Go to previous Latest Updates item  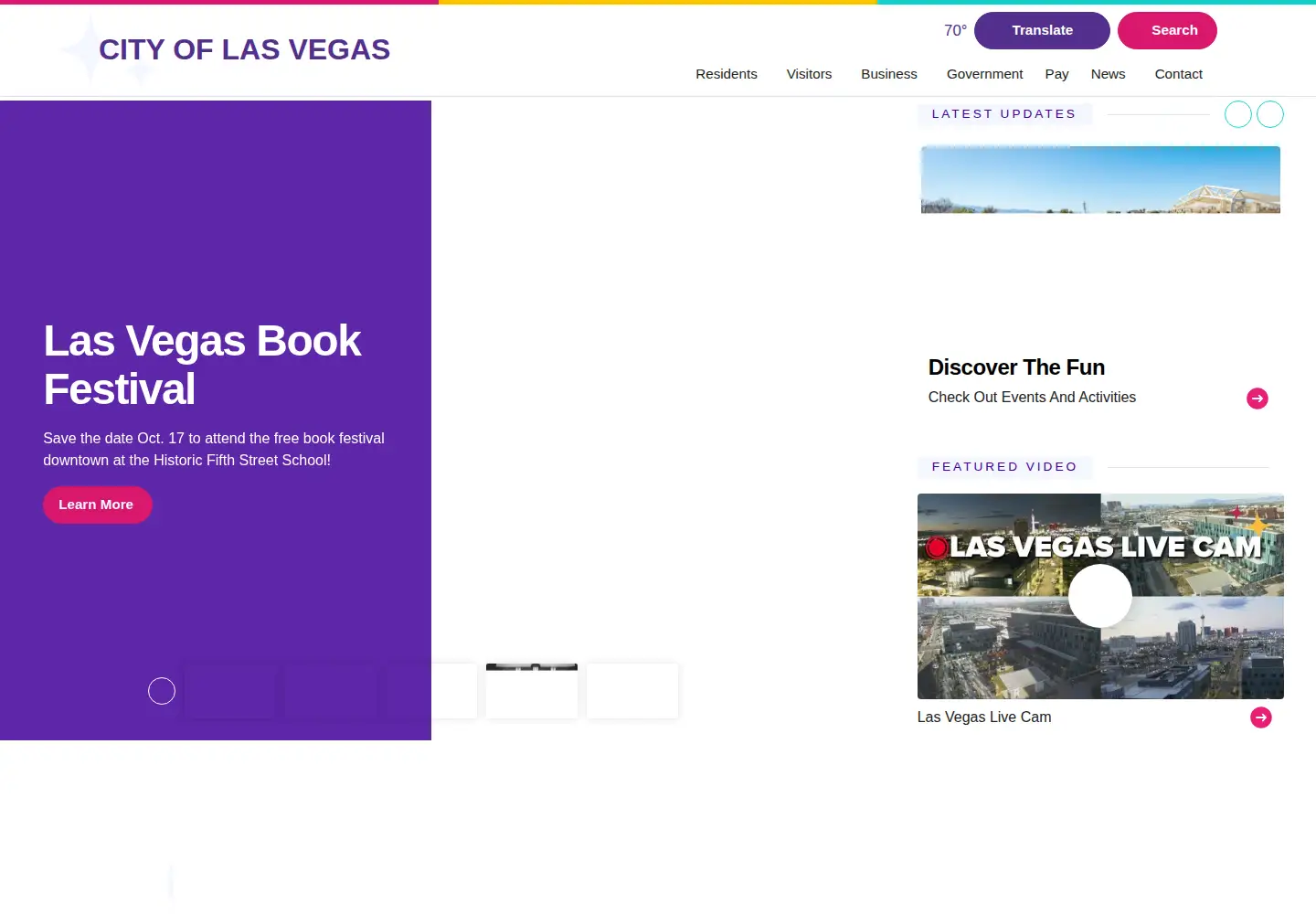1238,114
